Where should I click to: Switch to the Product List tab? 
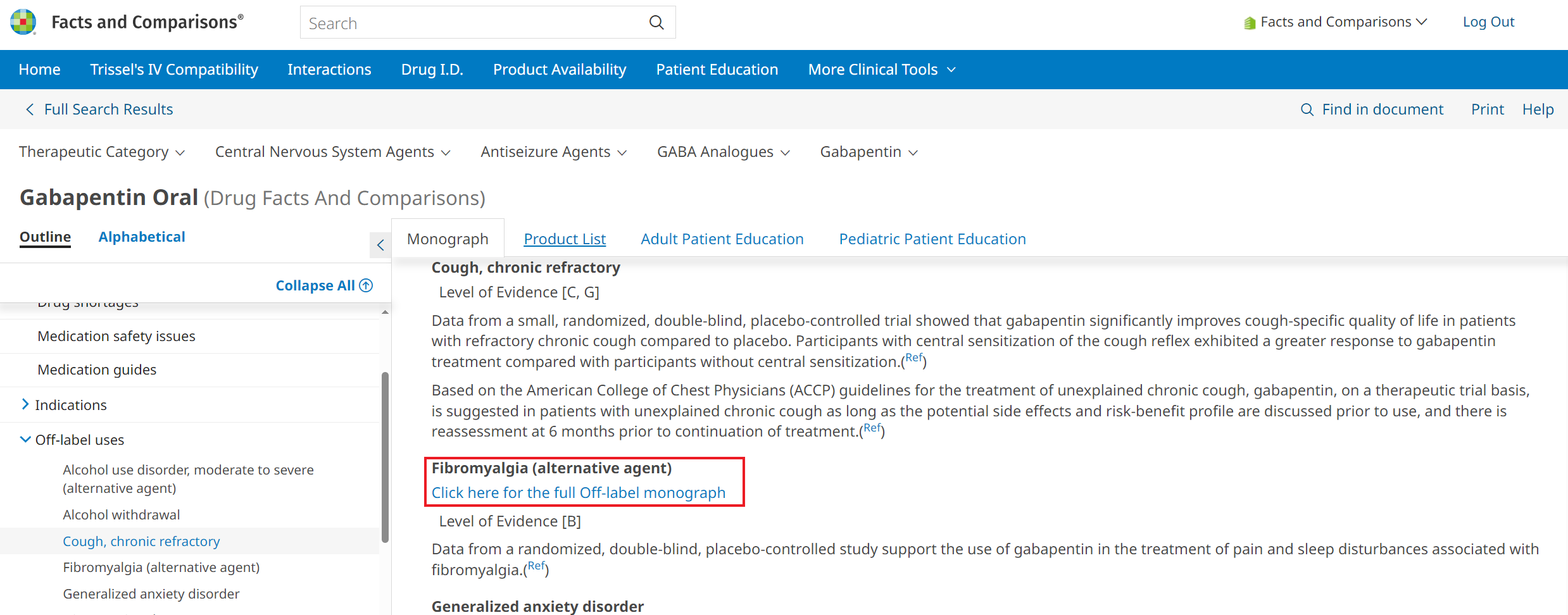click(x=564, y=239)
